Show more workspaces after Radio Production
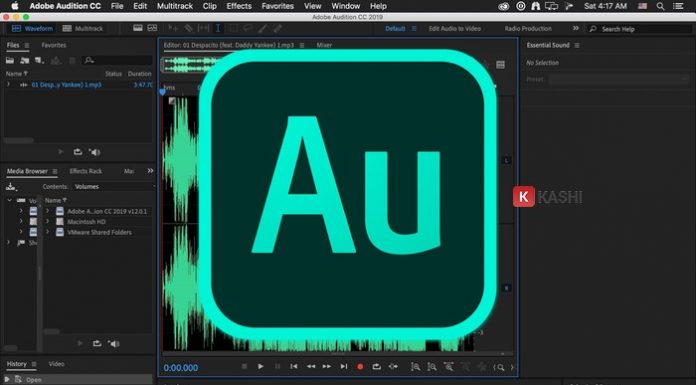Screen dimensions: 696x385 click(576, 28)
